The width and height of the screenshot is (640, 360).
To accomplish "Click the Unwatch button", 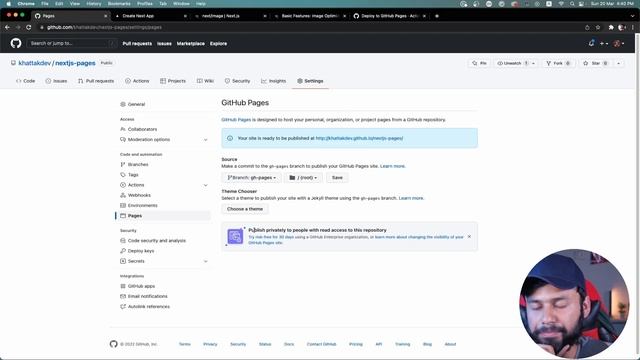I will 512,63.
